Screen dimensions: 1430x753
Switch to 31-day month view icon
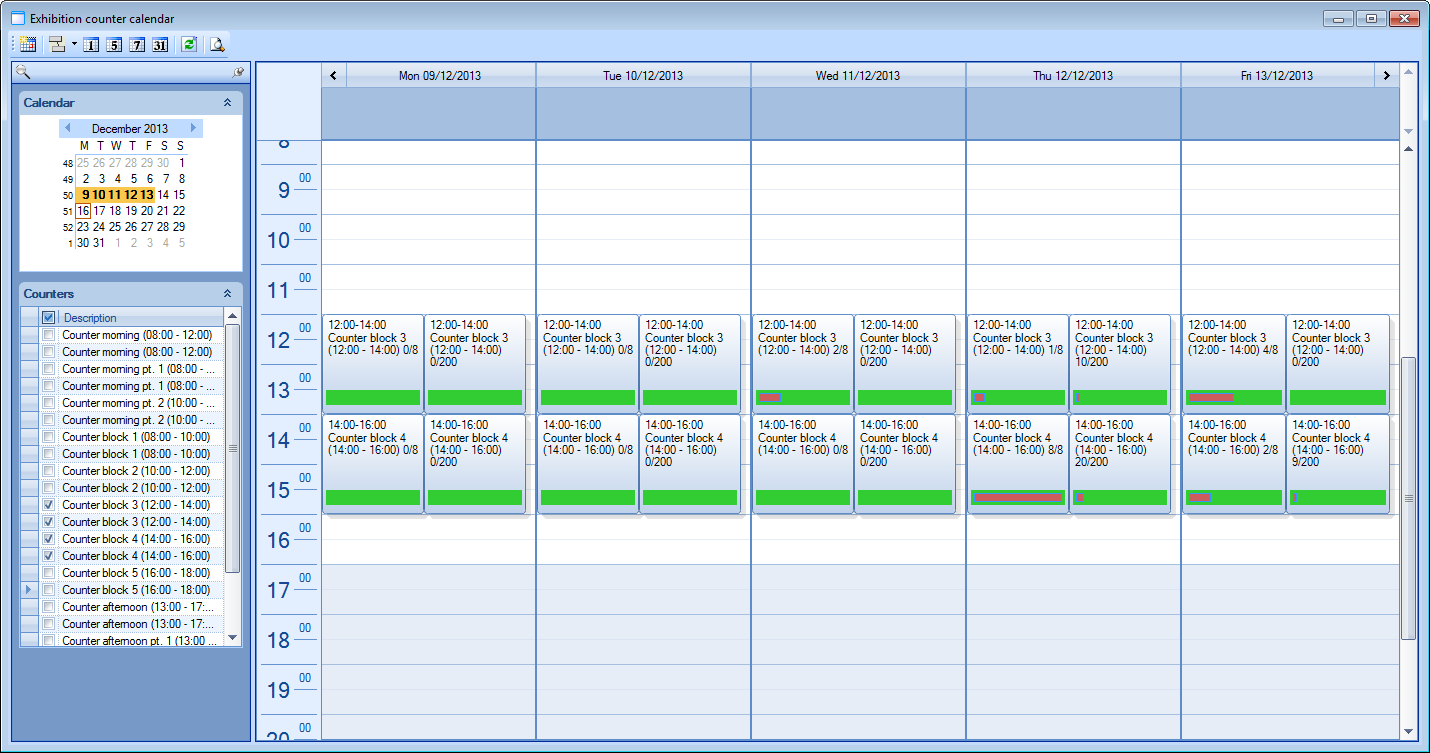(160, 44)
